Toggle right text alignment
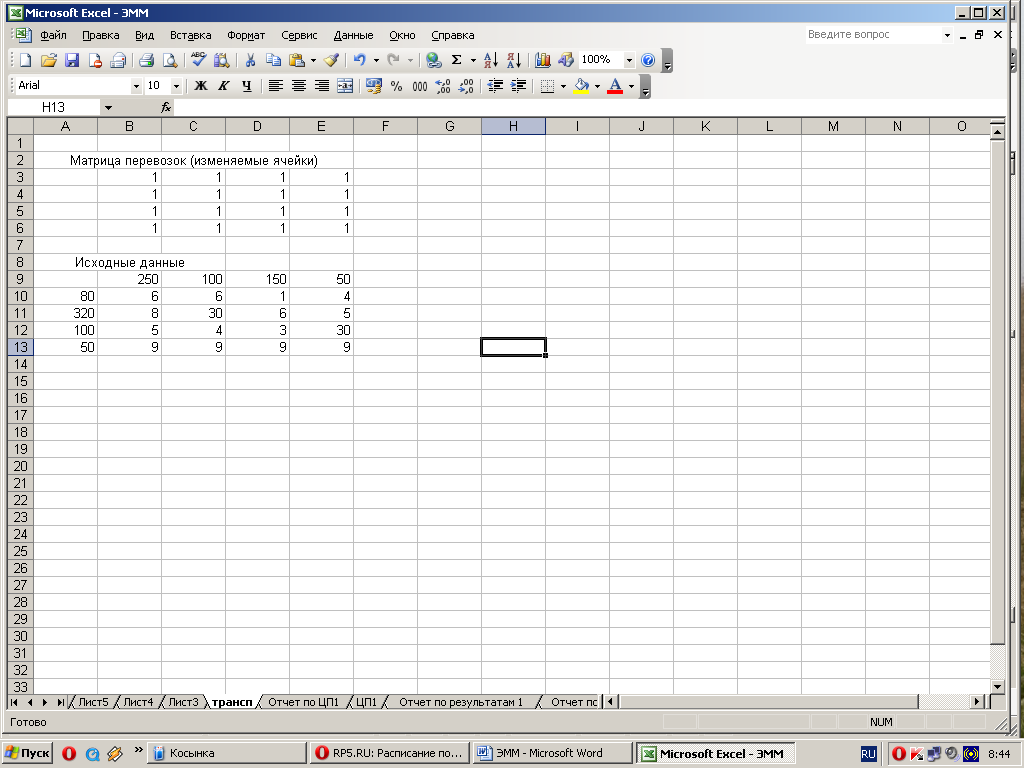 point(322,86)
